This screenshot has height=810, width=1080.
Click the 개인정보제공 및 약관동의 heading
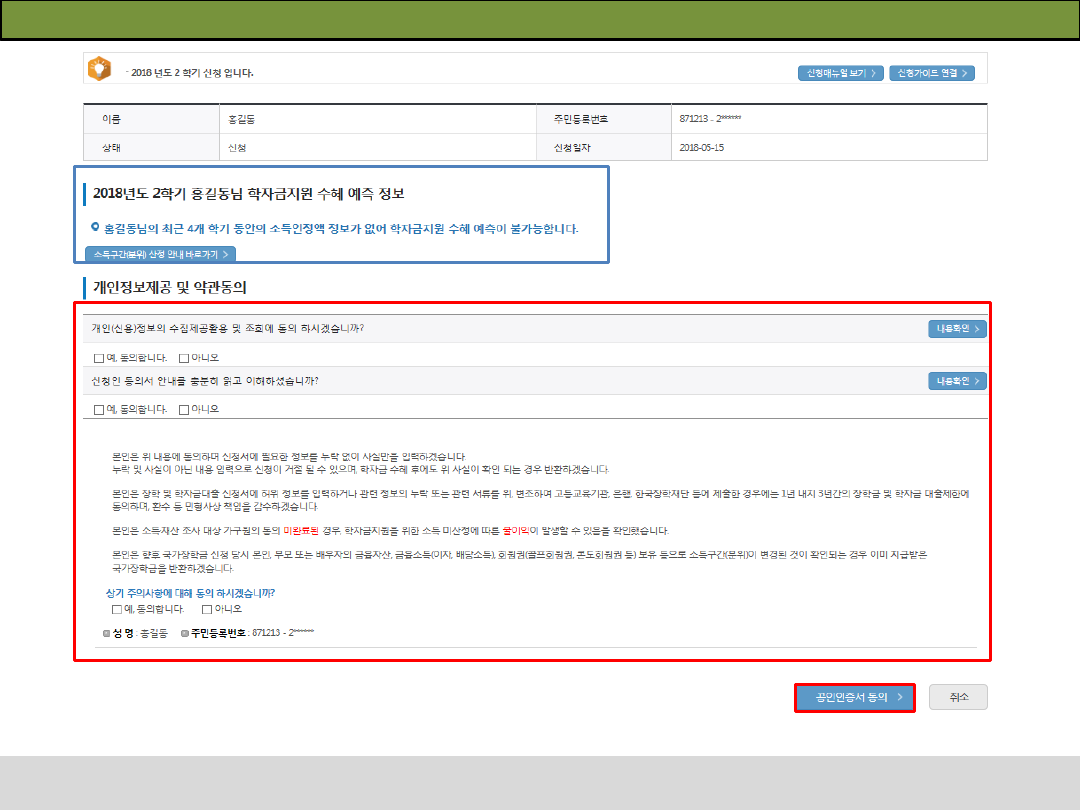coord(169,287)
